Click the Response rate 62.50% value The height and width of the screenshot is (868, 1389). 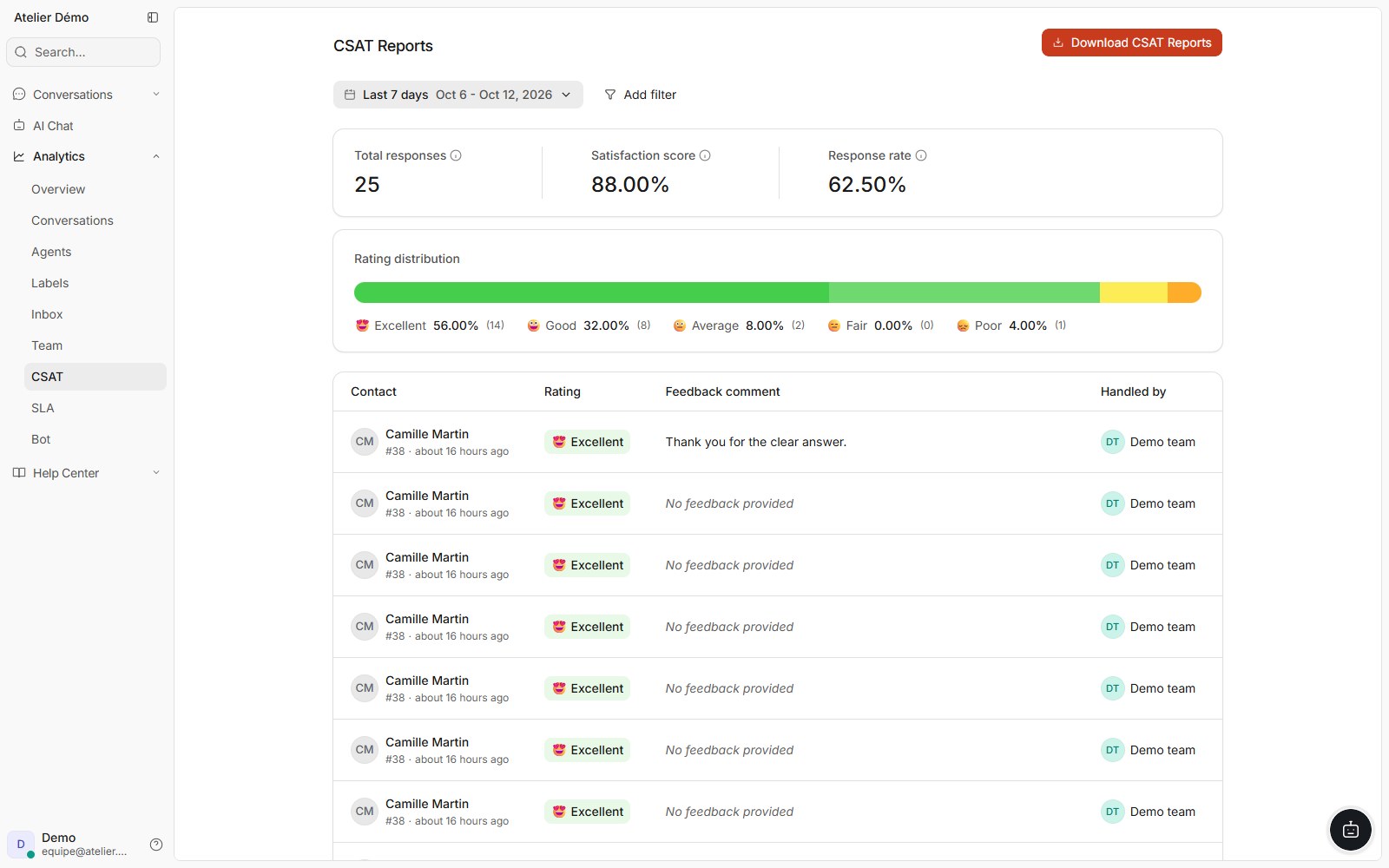pos(867,184)
